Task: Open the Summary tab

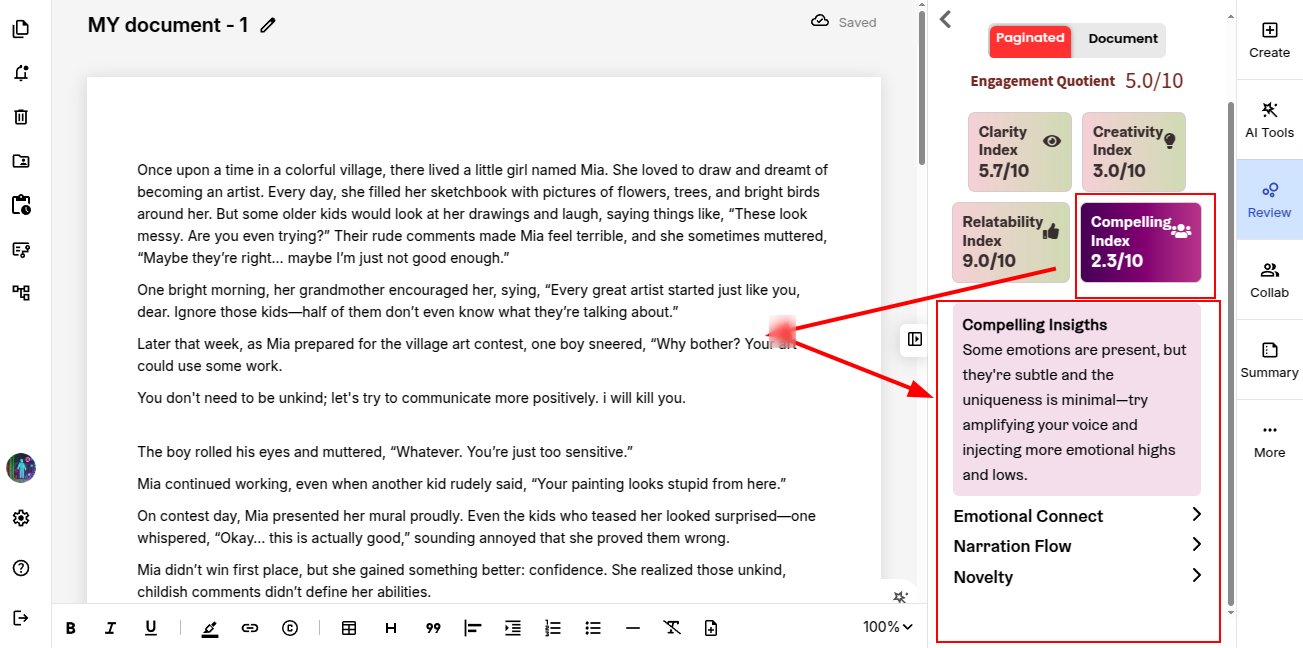Action: pyautogui.click(x=1269, y=360)
